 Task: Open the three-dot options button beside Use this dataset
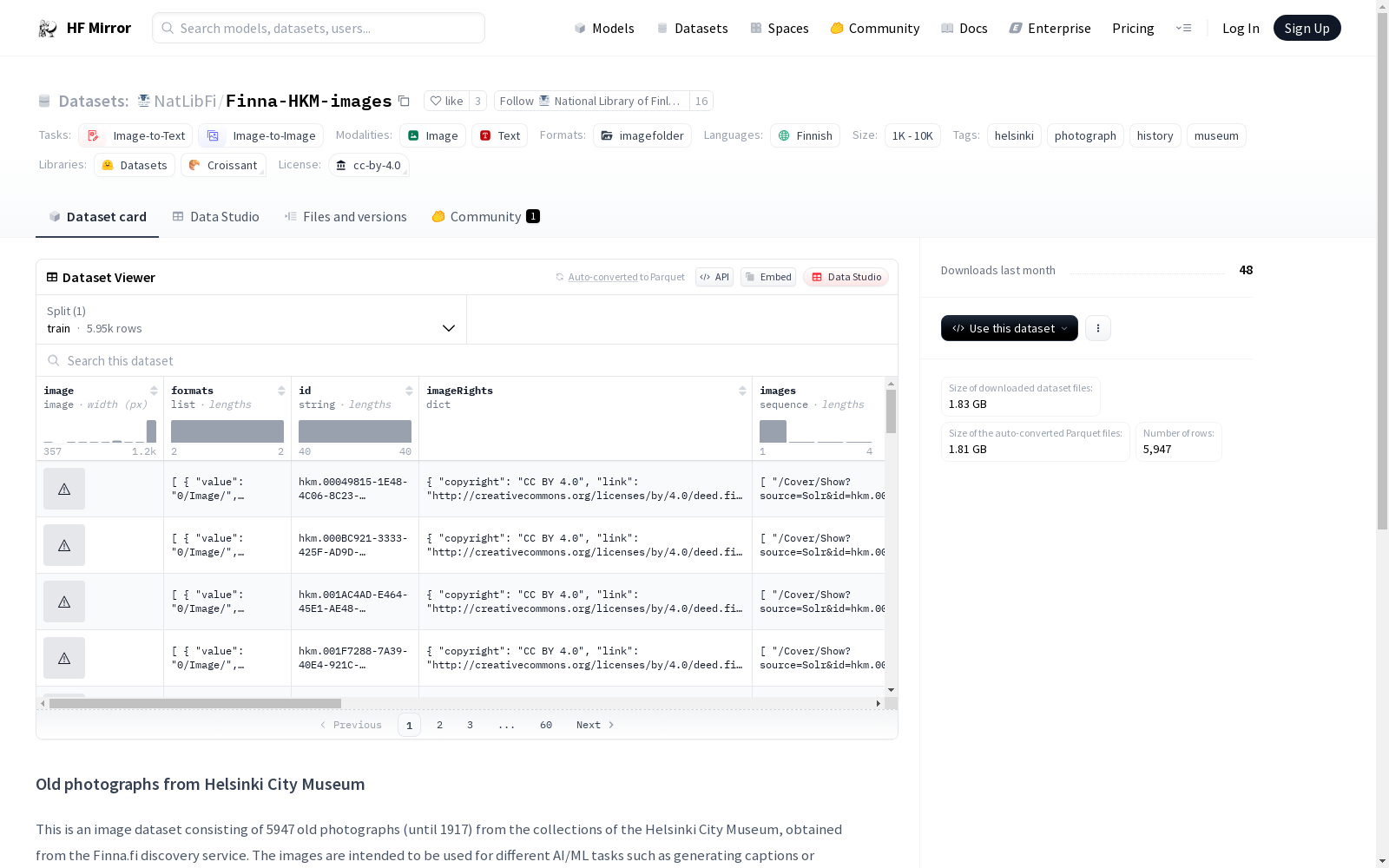point(1098,328)
